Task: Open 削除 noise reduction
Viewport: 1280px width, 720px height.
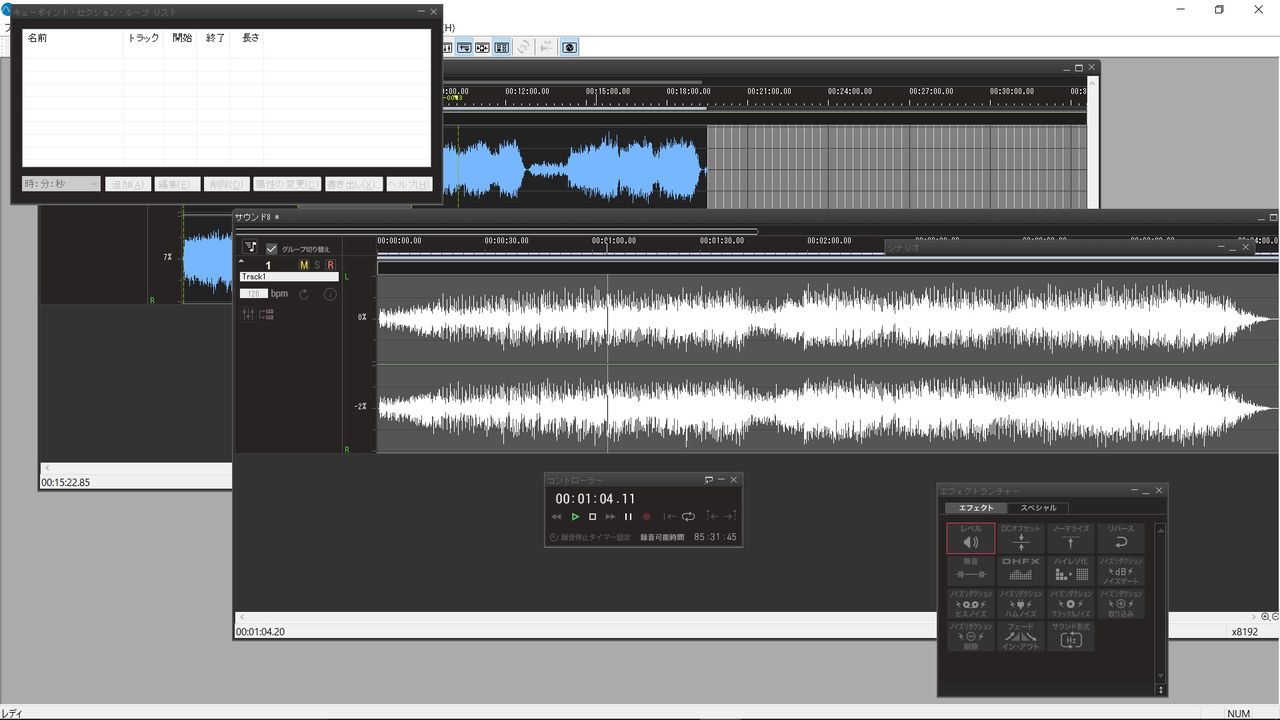Action: 971,636
